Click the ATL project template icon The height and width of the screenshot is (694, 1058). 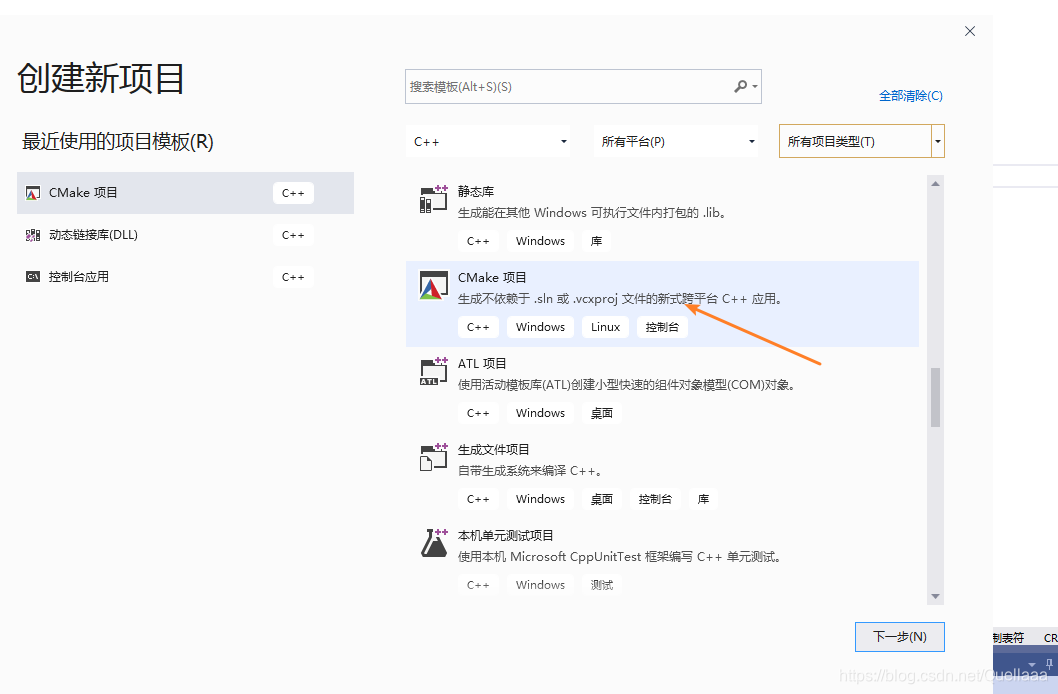[x=433, y=372]
